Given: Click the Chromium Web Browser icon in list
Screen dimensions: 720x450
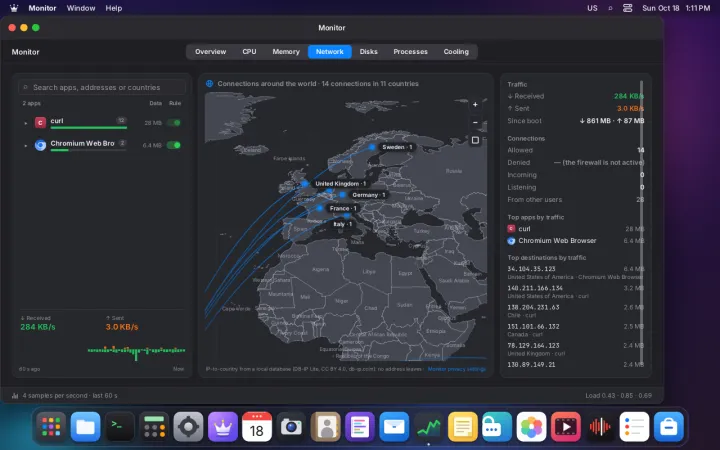Looking at the screenshot, I should [x=40, y=145].
